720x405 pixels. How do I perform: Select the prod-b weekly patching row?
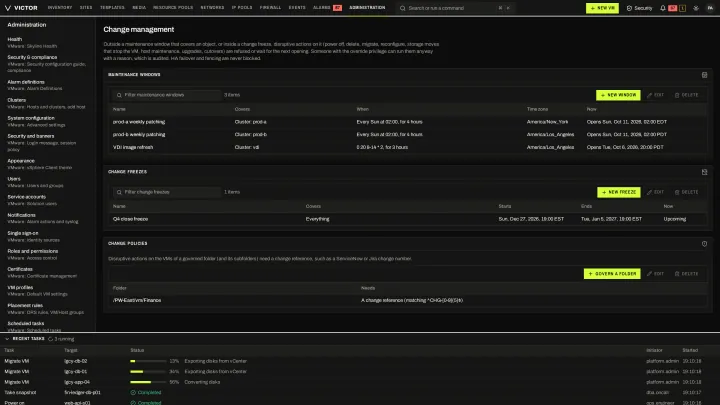coord(408,135)
